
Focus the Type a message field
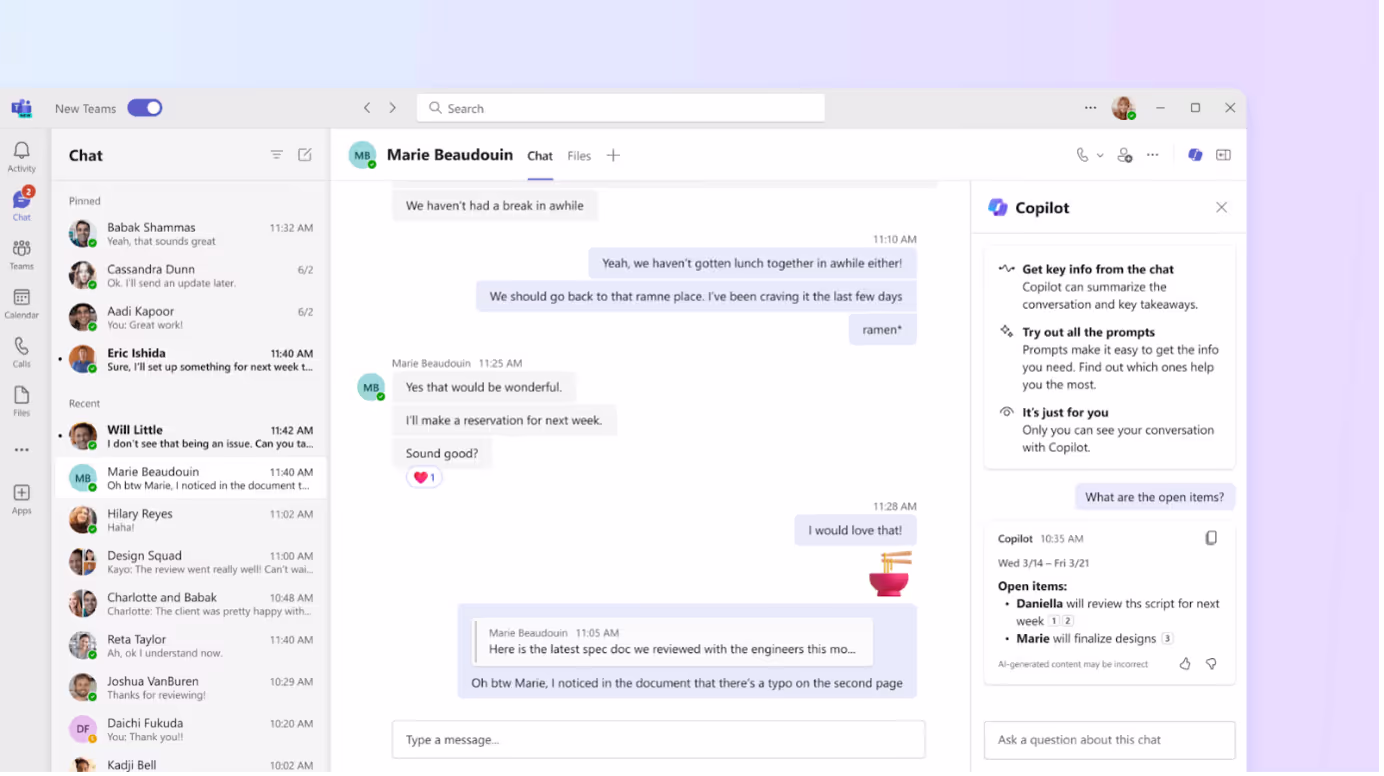(x=659, y=741)
